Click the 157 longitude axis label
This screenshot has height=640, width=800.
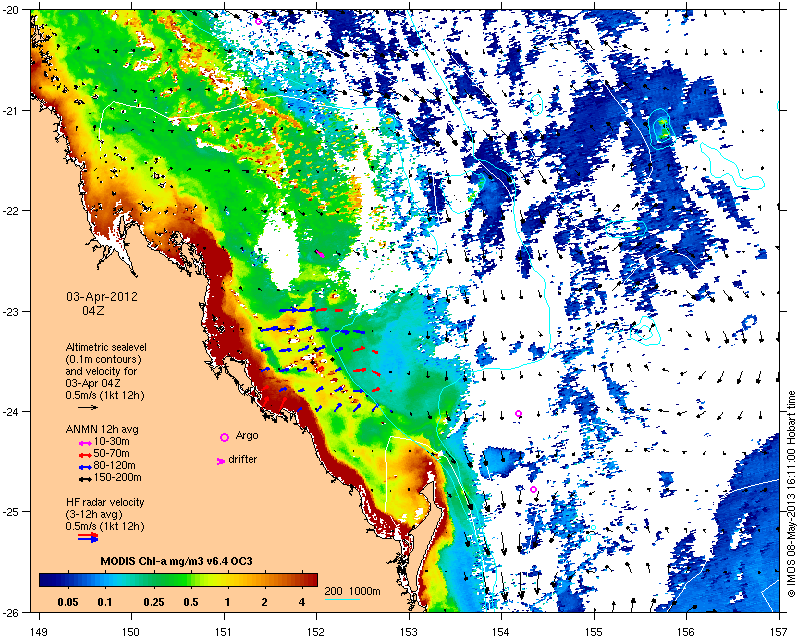click(780, 632)
